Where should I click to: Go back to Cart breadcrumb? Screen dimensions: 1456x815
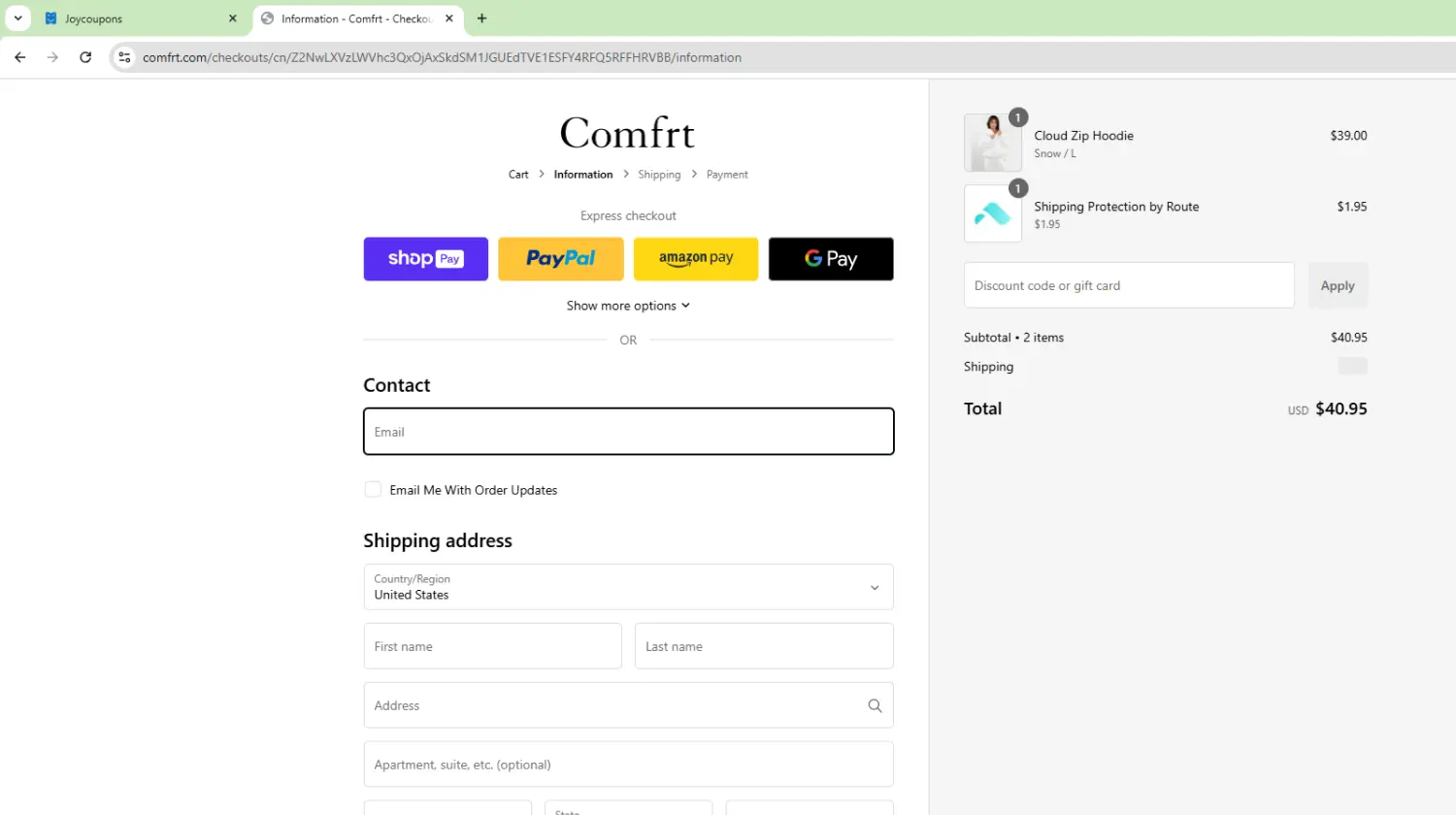tap(518, 175)
